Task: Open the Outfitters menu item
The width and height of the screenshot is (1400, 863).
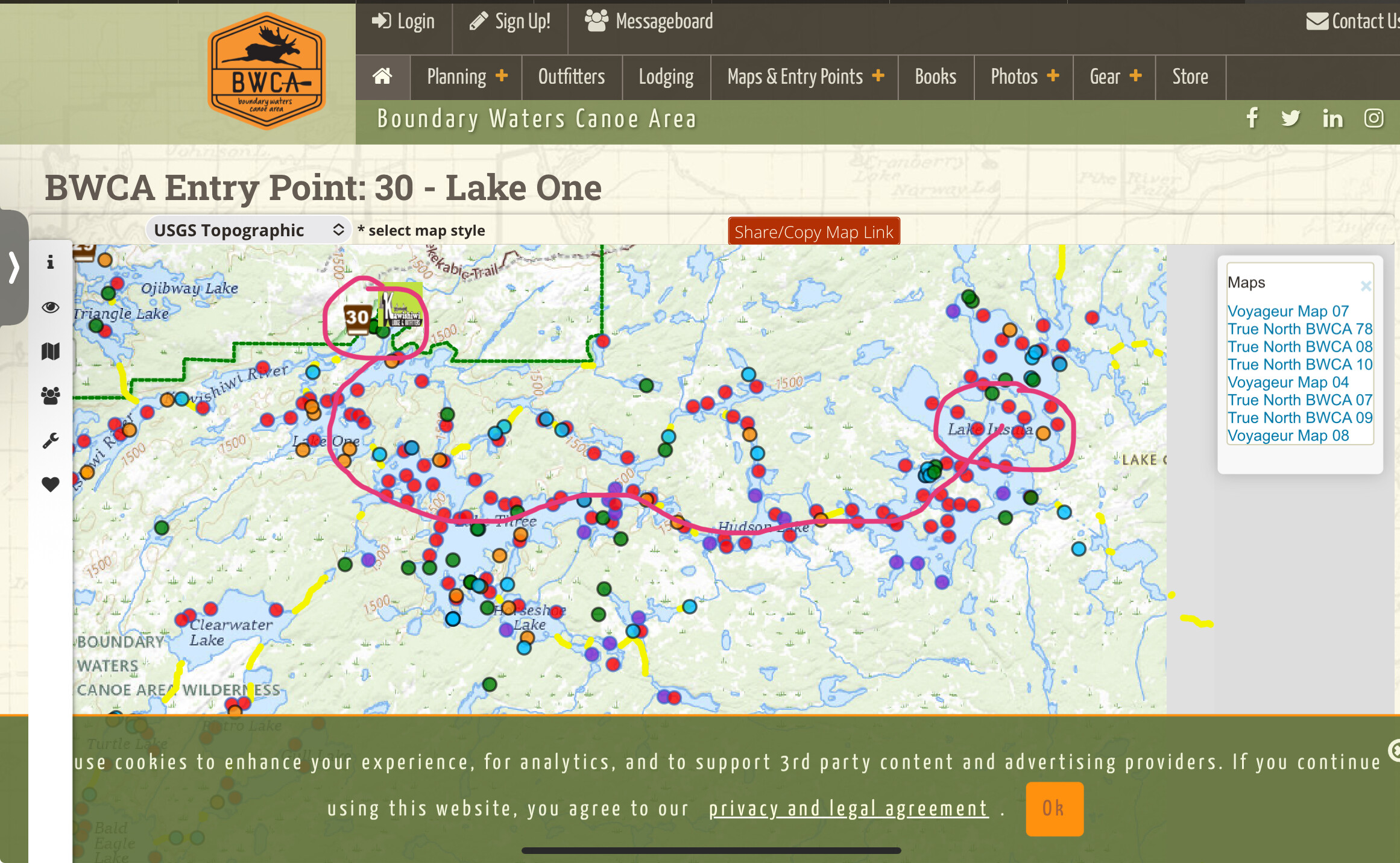Action: click(572, 77)
